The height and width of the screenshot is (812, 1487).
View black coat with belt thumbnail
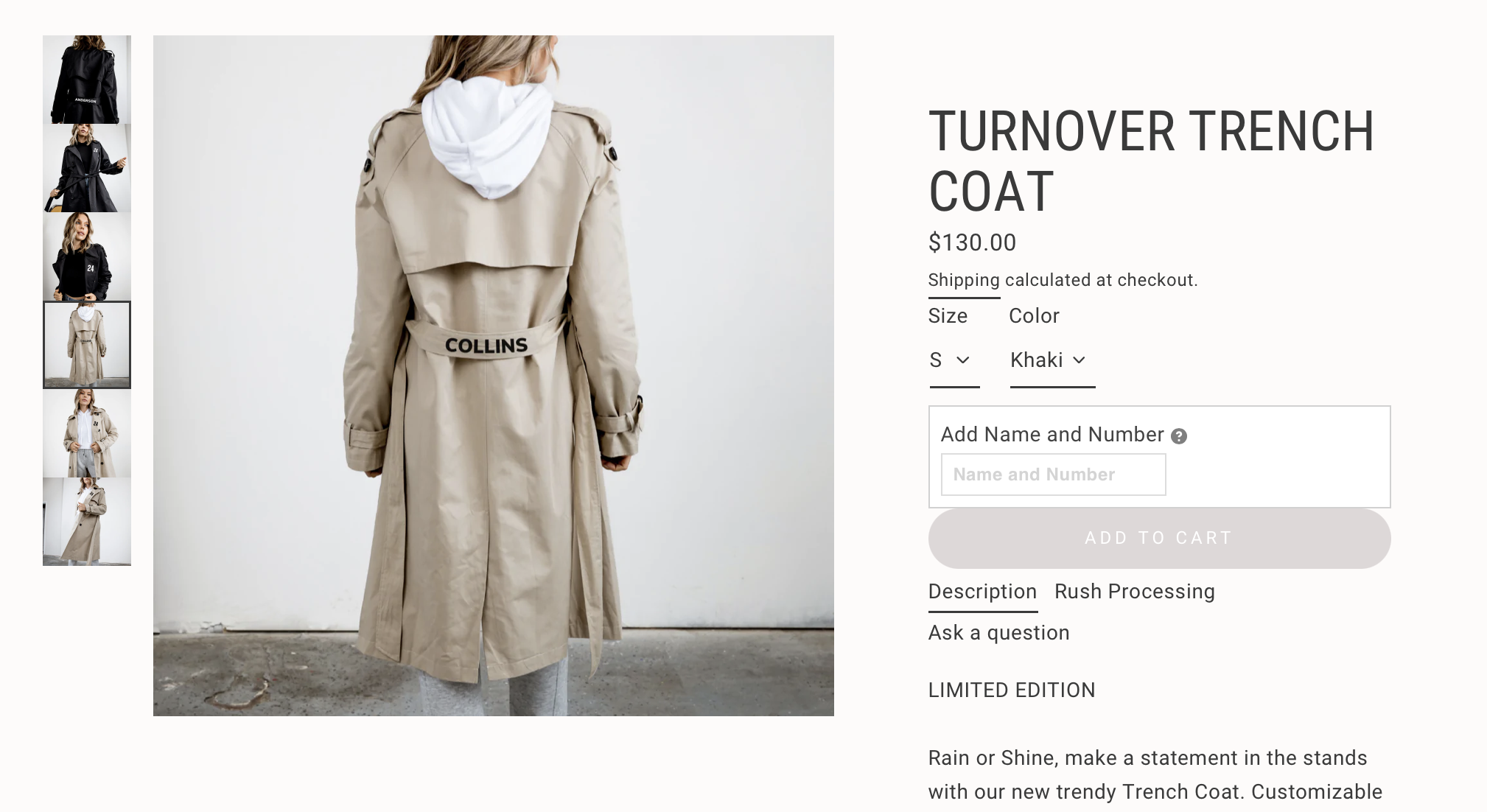pyautogui.click(x=87, y=168)
